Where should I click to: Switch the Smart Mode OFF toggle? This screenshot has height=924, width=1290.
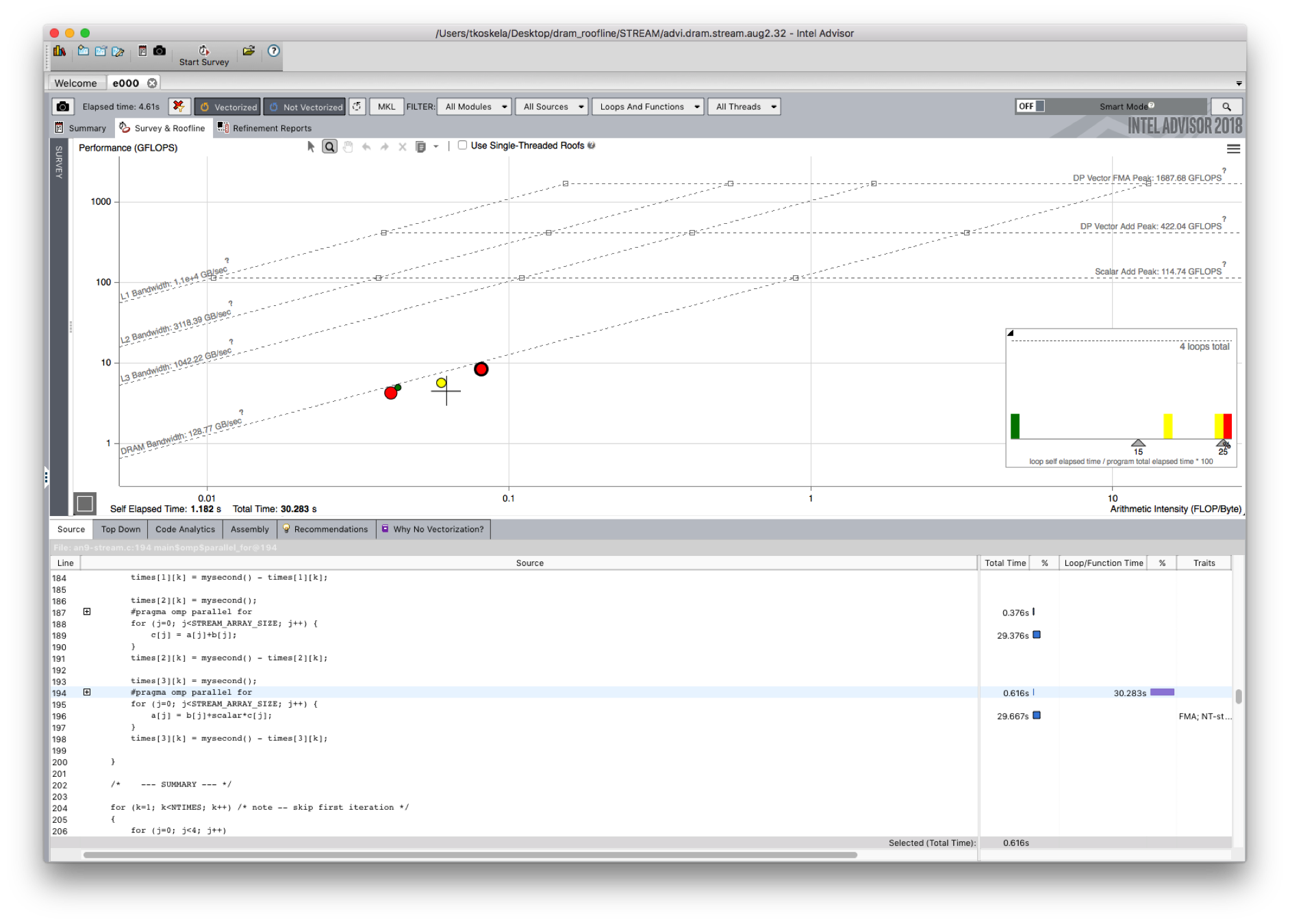tap(1030, 106)
